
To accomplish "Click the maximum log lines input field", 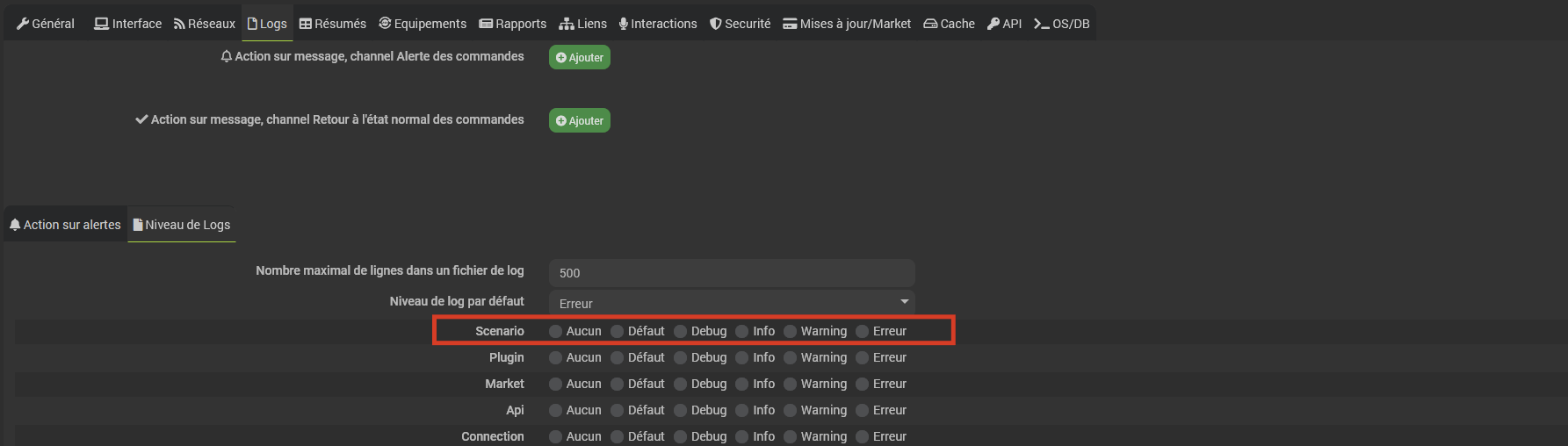I will pyautogui.click(x=731, y=273).
